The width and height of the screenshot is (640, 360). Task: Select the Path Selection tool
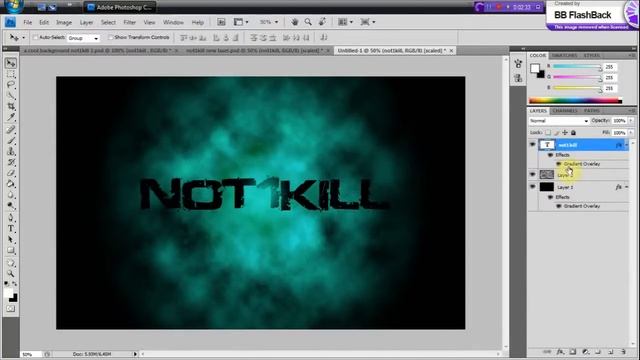tap(11, 240)
